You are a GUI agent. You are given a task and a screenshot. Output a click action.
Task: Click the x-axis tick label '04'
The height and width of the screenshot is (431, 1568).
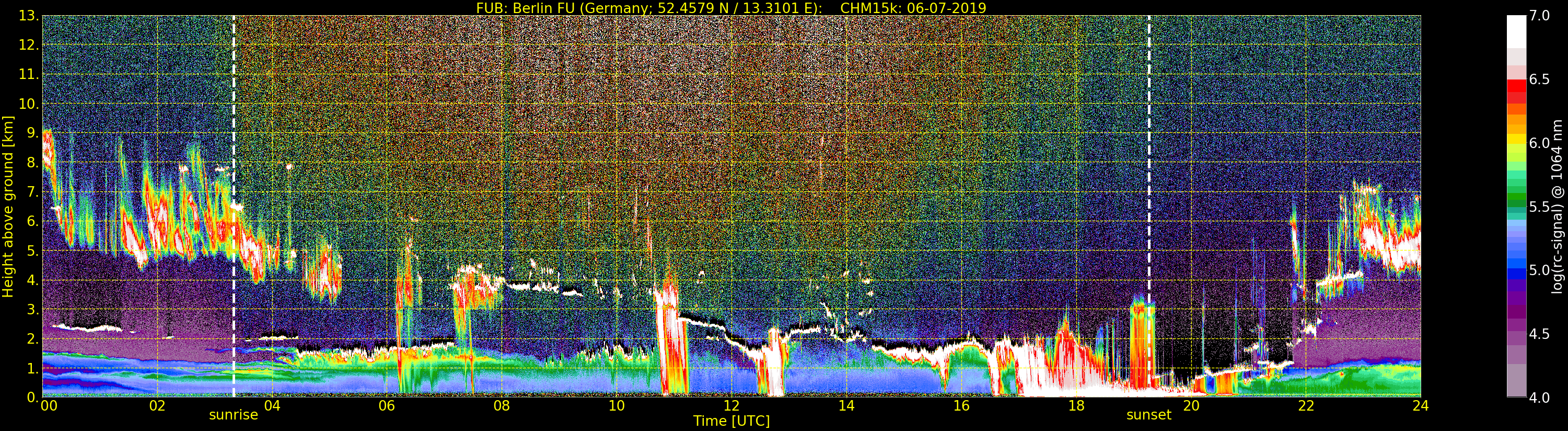click(272, 405)
